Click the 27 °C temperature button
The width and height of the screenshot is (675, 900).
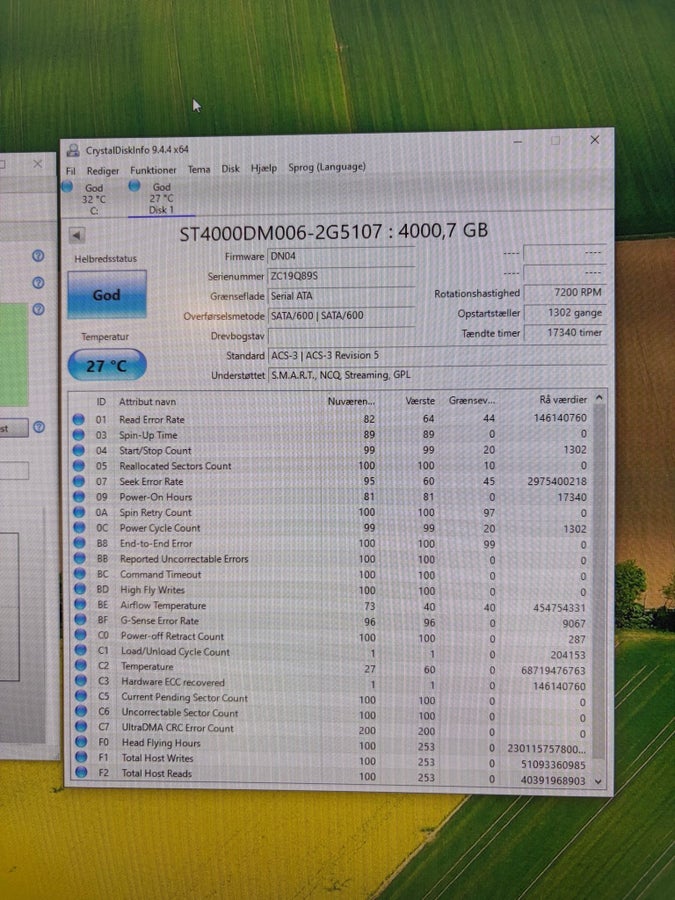107,365
